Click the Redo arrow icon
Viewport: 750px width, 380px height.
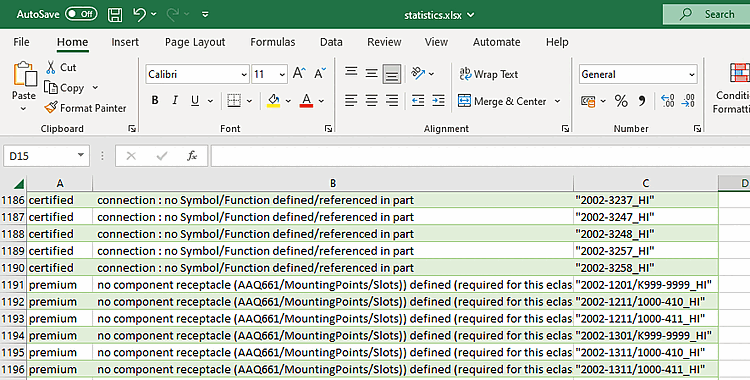pyautogui.click(x=172, y=14)
